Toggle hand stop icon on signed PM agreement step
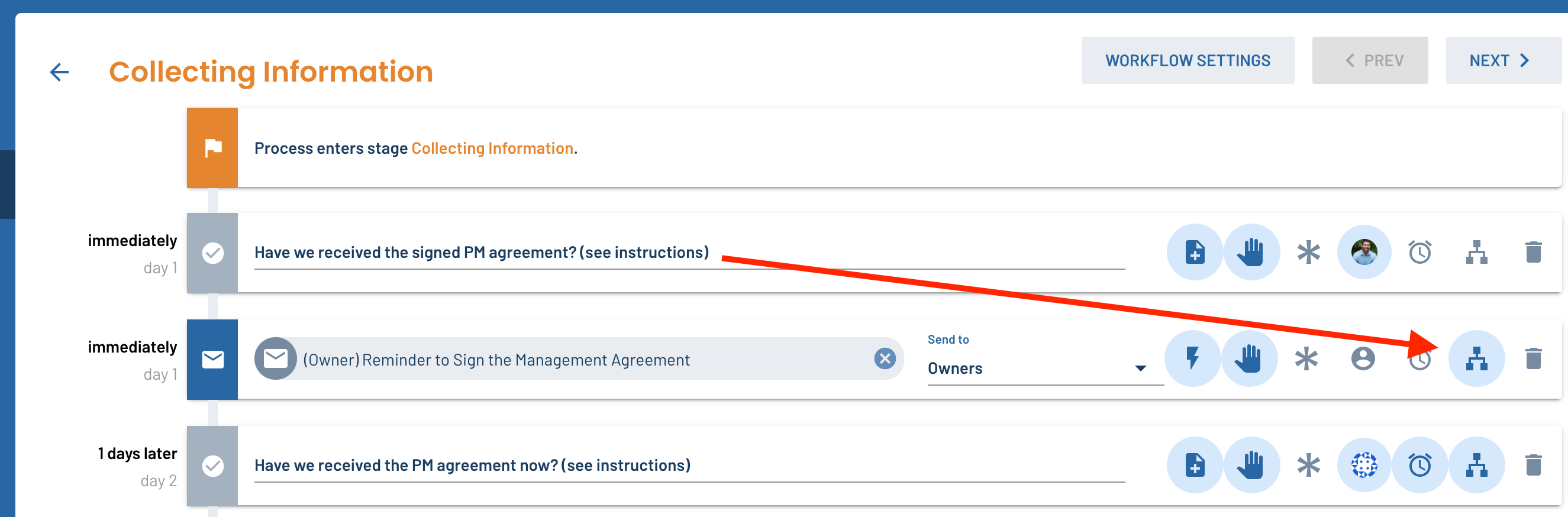The height and width of the screenshot is (517, 1568). point(1251,252)
